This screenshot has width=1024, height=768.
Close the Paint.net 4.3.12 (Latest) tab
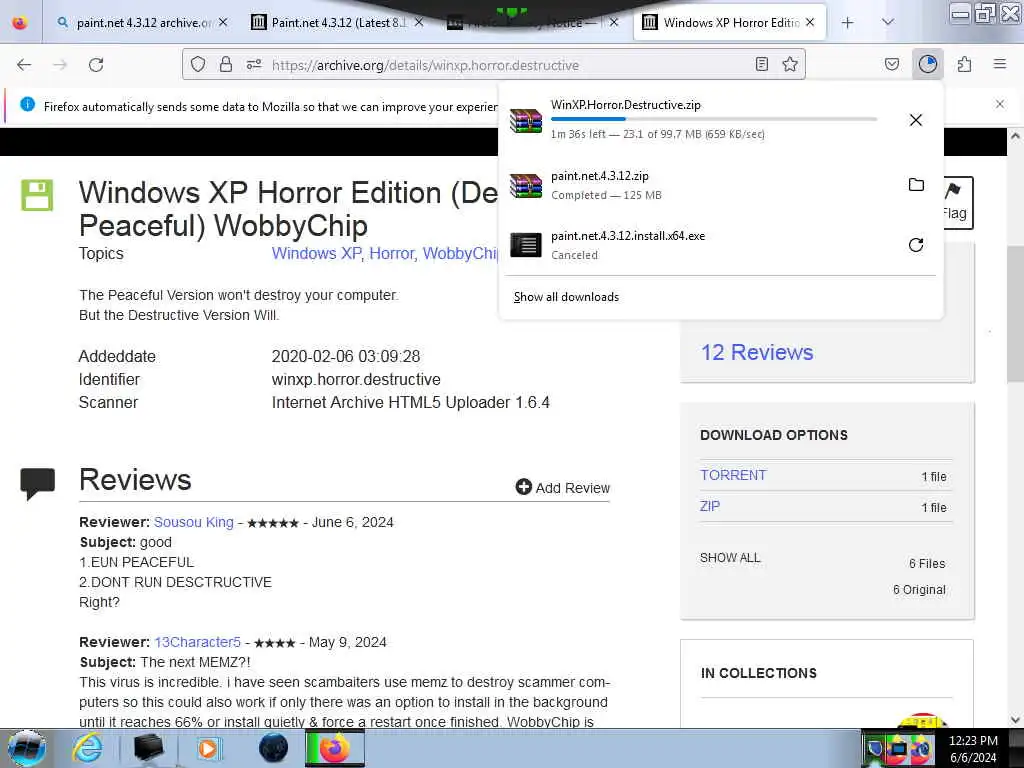[x=419, y=22]
